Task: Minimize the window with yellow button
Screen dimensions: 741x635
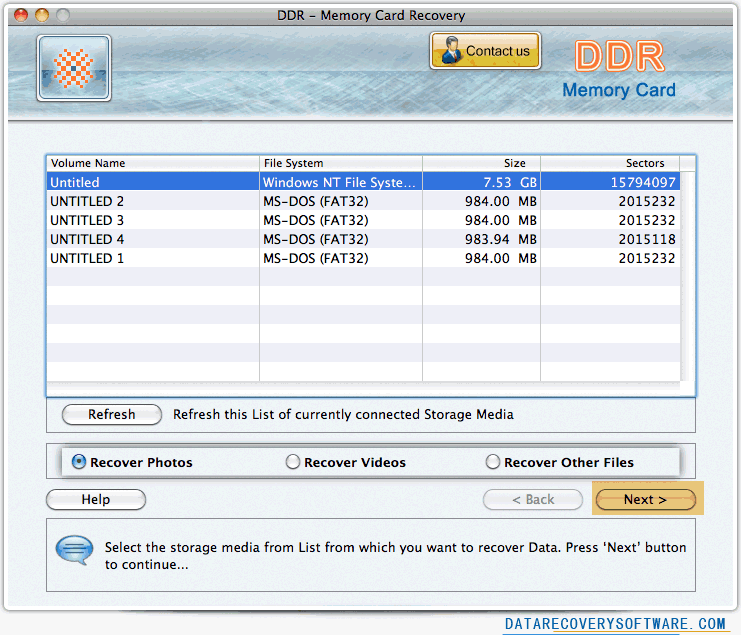Action: pos(42,15)
